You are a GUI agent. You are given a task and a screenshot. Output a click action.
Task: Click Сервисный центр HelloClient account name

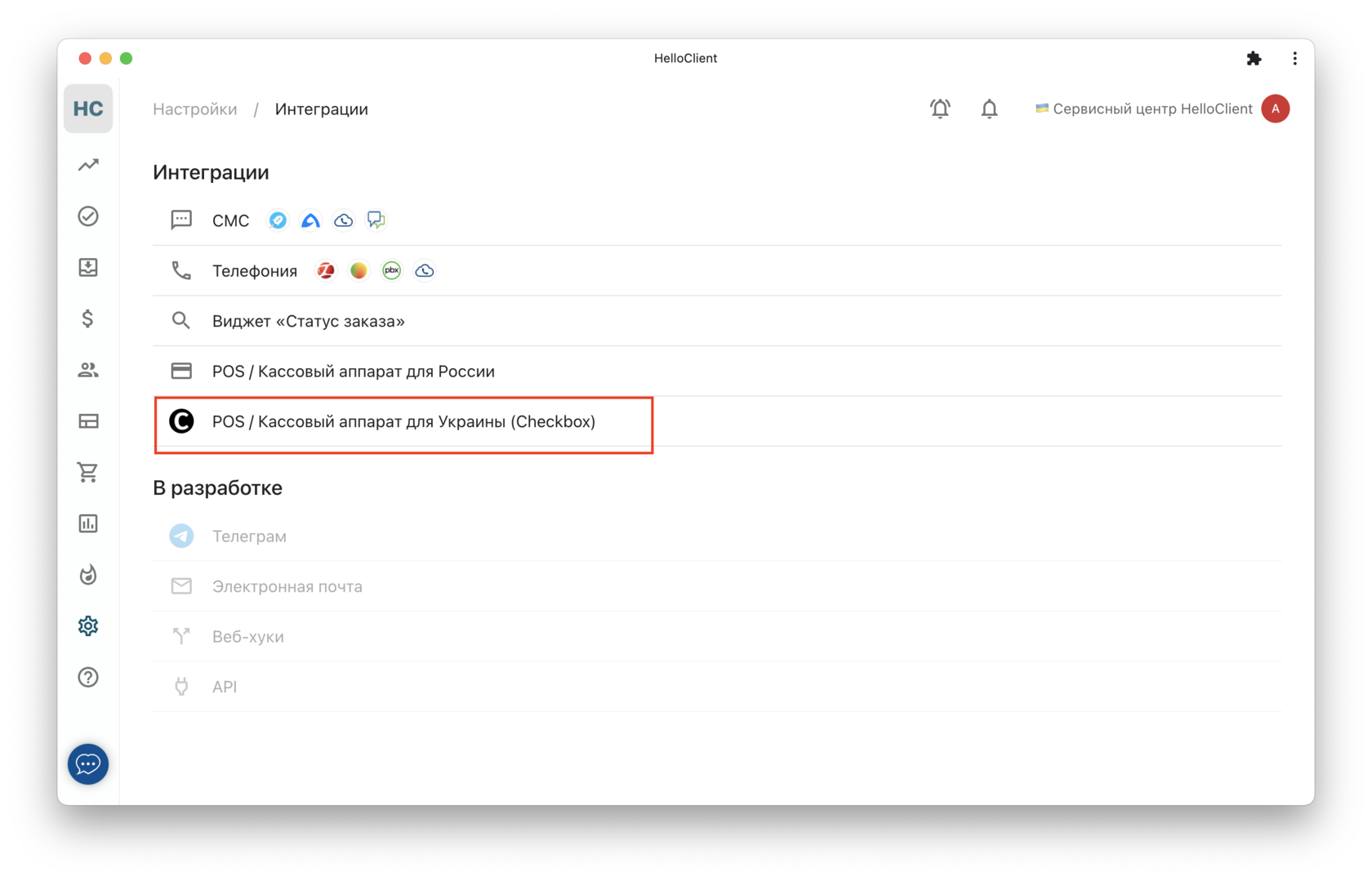[1152, 109]
